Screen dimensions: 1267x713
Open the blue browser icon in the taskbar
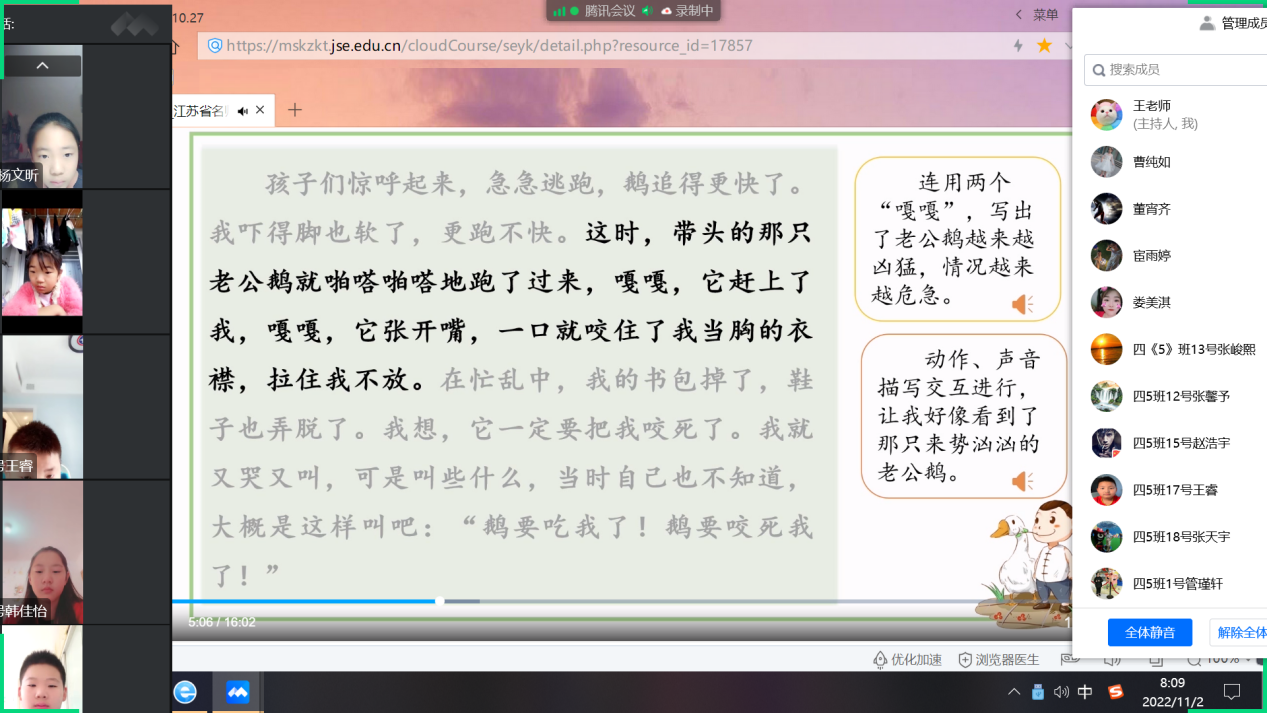[x=185, y=691]
